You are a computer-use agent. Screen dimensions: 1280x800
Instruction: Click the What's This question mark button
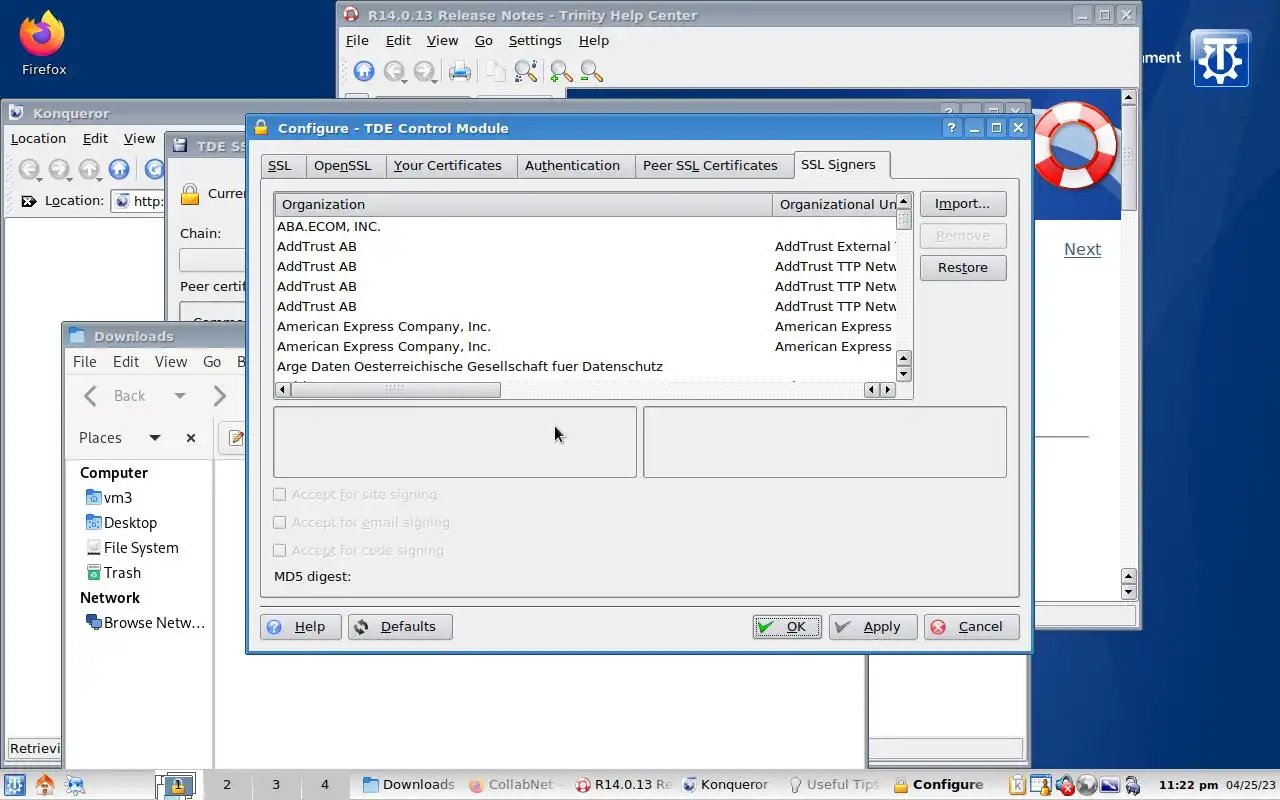click(951, 128)
